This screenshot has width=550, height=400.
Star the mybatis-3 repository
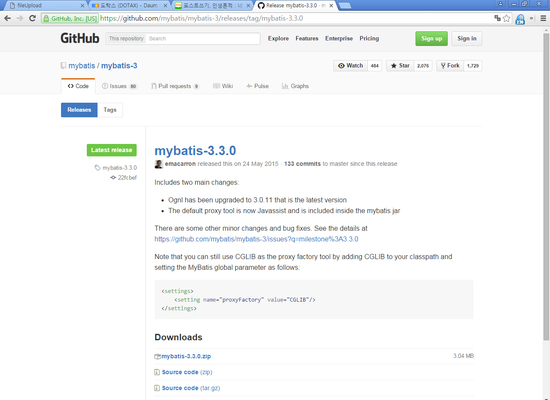coord(400,66)
